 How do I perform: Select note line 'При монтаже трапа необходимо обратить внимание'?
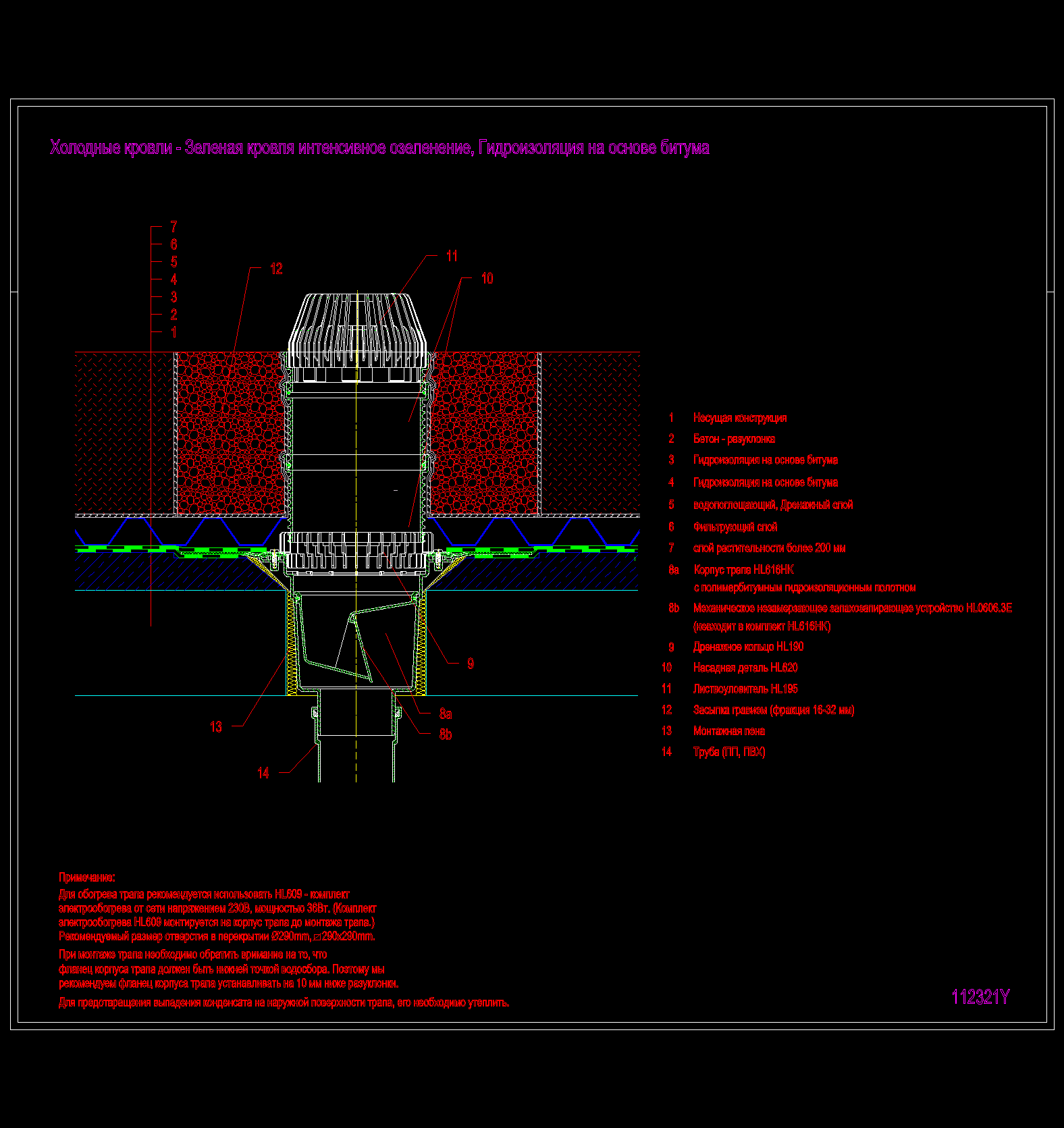(x=192, y=954)
